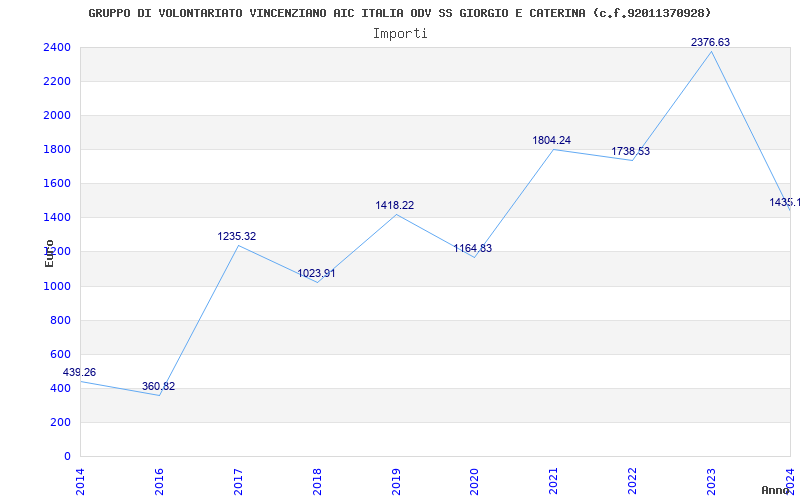Click the y-axis value 400

click(61, 388)
